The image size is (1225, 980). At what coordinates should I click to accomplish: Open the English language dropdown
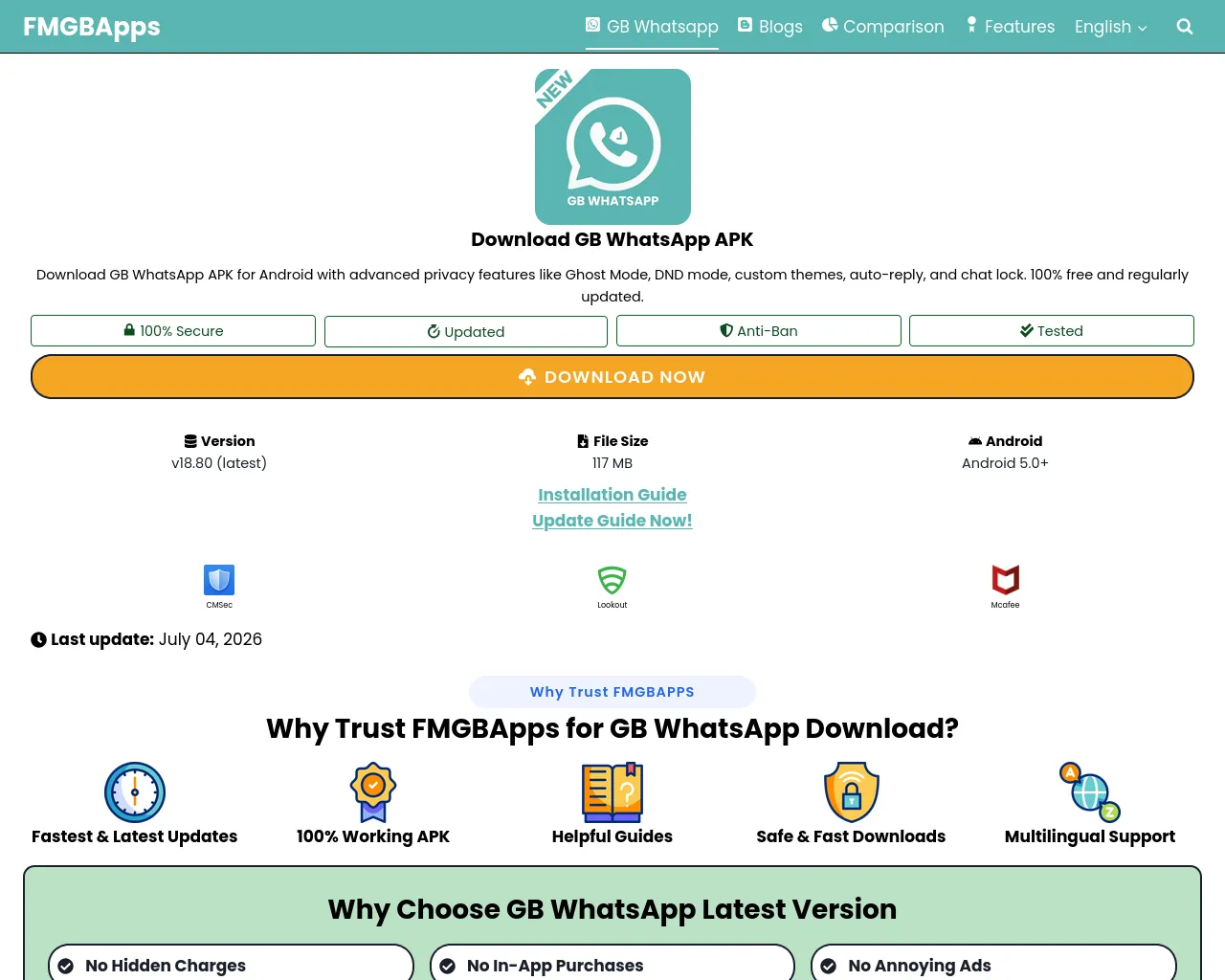[x=1110, y=27]
